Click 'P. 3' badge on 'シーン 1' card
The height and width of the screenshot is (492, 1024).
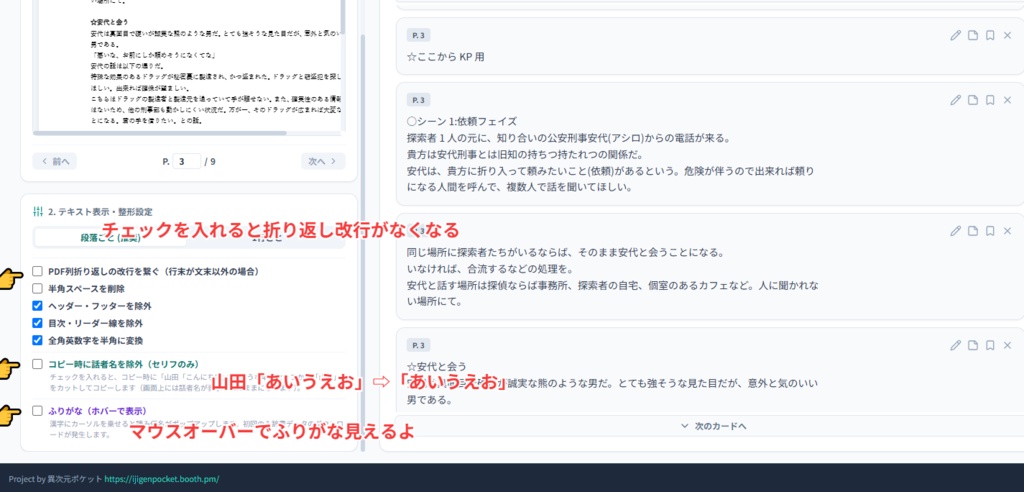pyautogui.click(x=418, y=100)
